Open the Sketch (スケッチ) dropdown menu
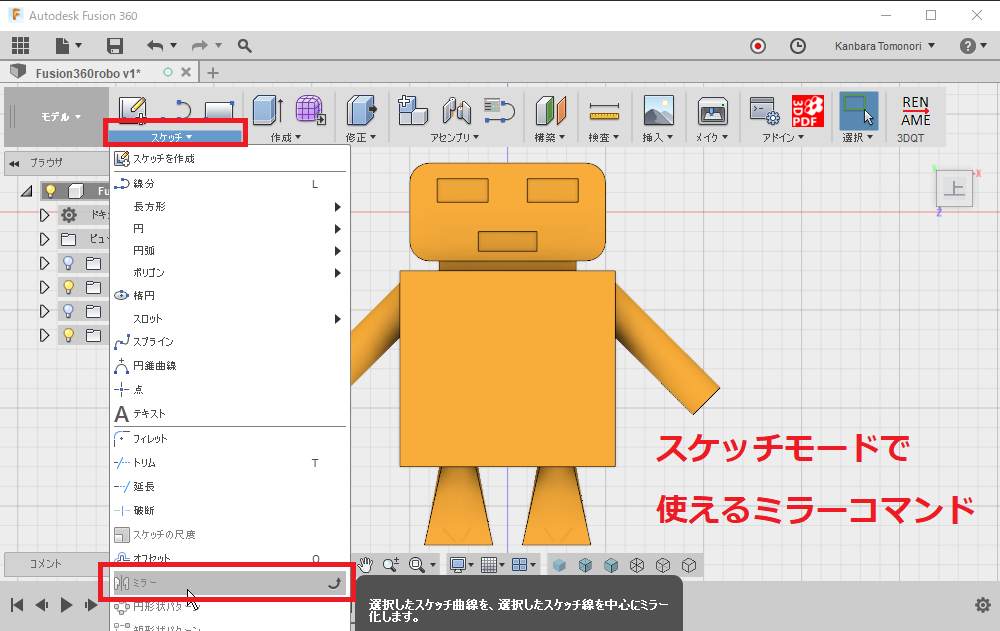1000x631 pixels. [x=175, y=137]
